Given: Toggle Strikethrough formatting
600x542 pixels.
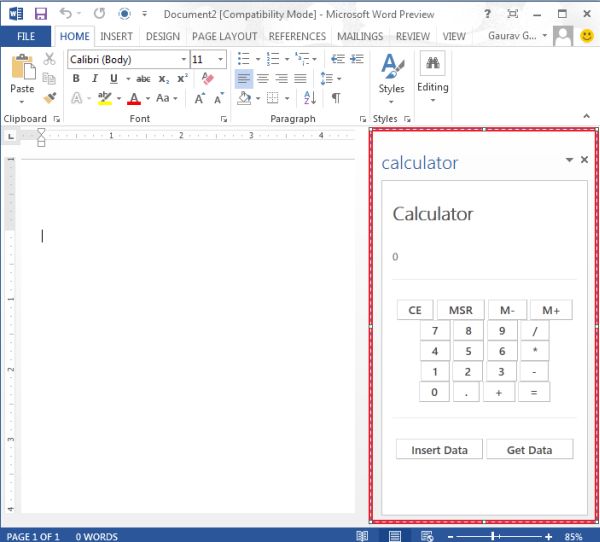Looking at the screenshot, I should click(143, 79).
